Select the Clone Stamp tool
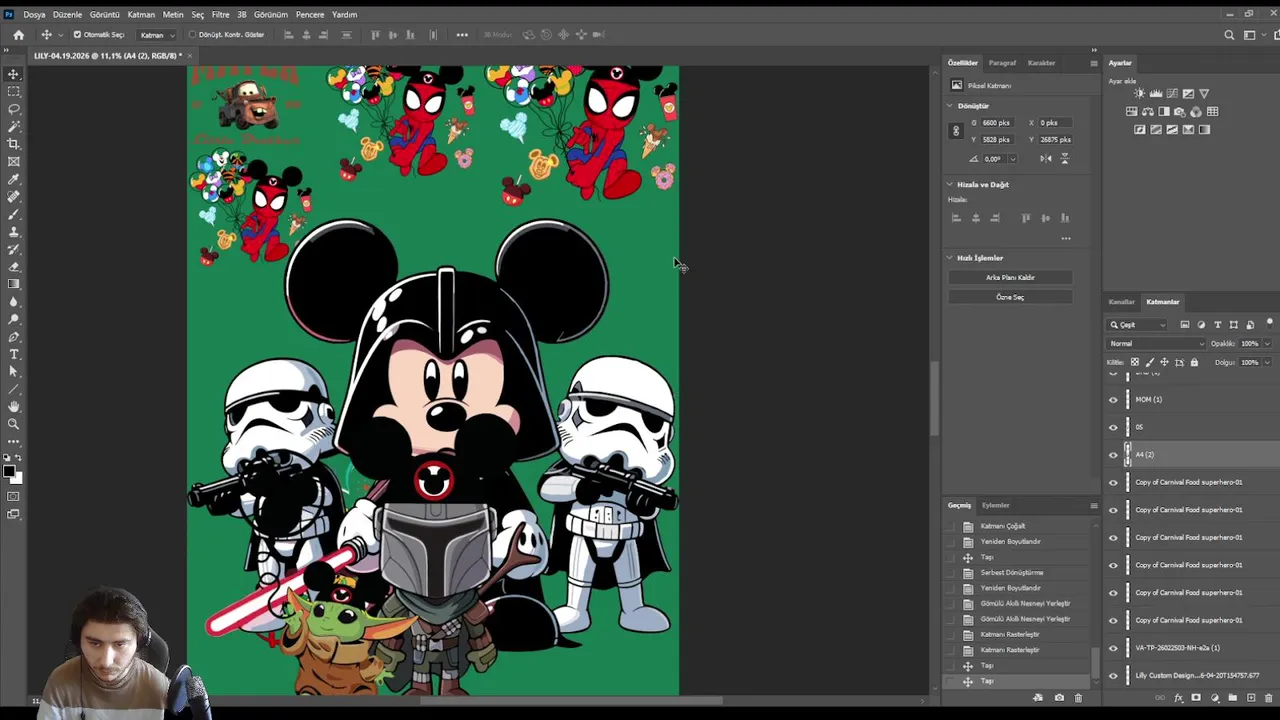The image size is (1280, 720). pyautogui.click(x=14, y=231)
